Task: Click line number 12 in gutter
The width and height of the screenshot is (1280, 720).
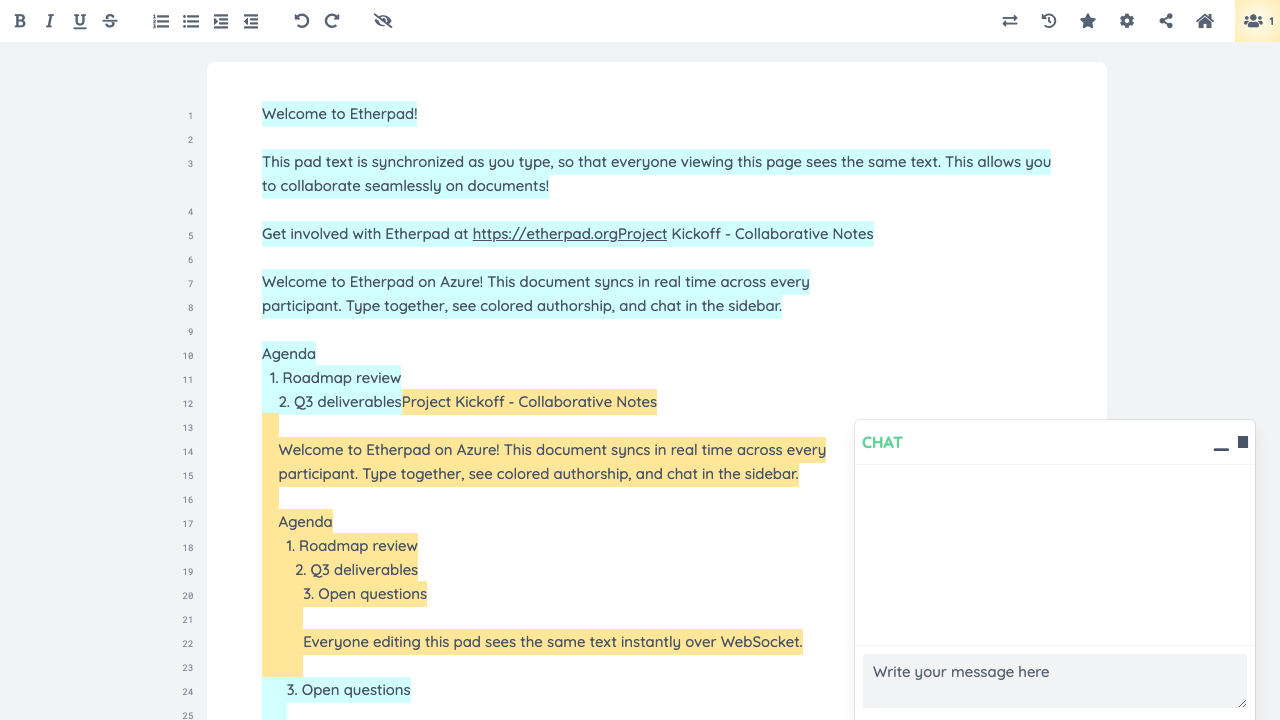Action: tap(189, 404)
